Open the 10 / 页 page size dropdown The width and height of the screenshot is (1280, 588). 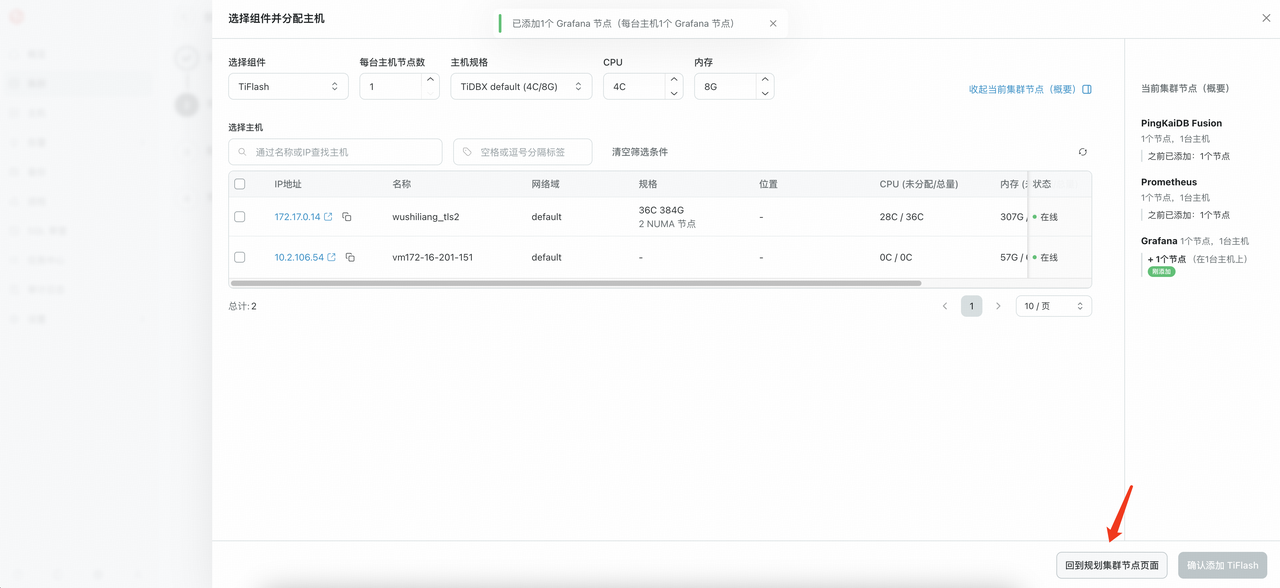[x=1053, y=306]
